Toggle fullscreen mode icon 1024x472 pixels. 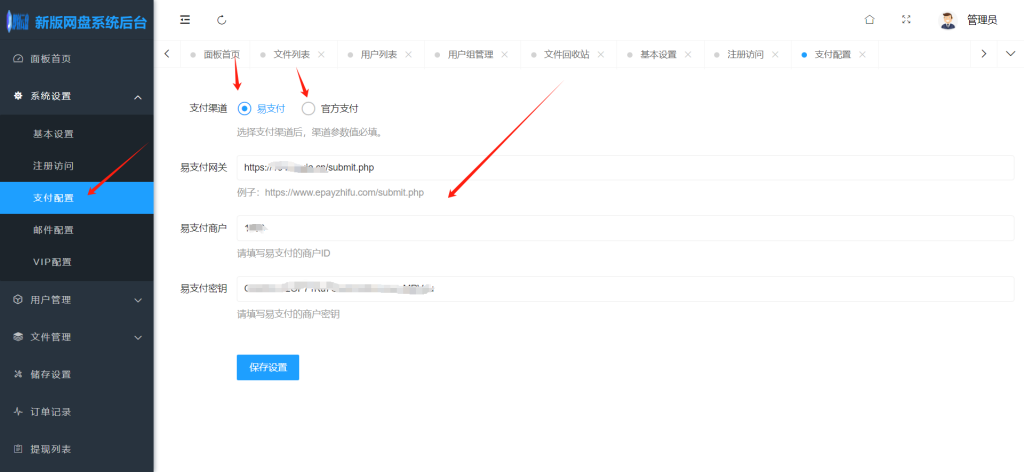coord(906,20)
